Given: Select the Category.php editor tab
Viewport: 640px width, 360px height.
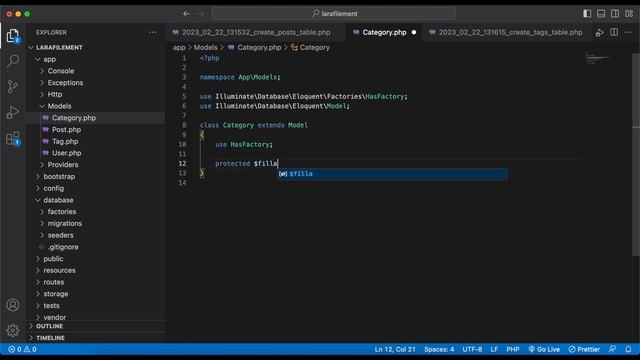Looking at the screenshot, I should [384, 32].
